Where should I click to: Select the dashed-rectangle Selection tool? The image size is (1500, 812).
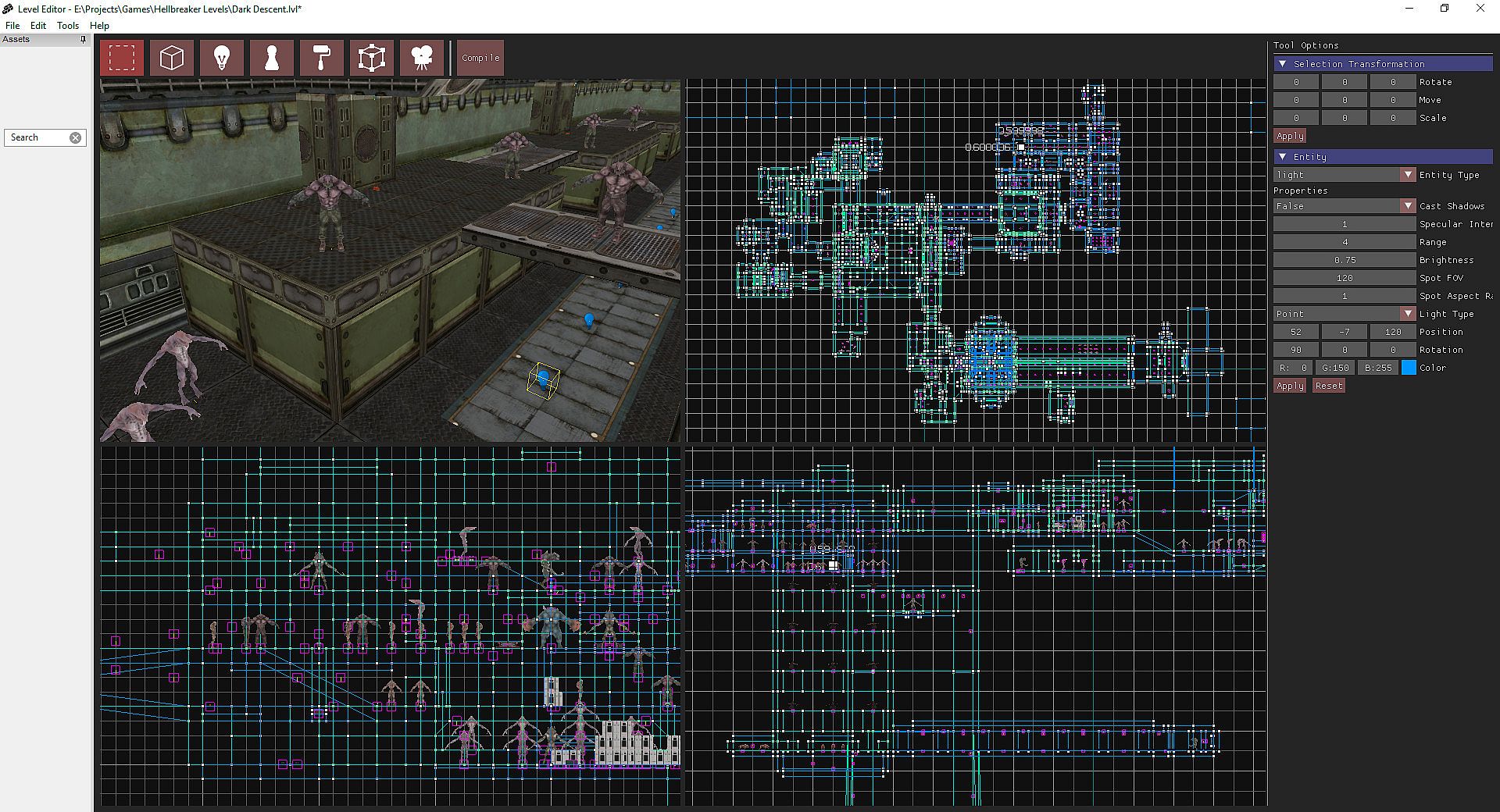[122, 58]
